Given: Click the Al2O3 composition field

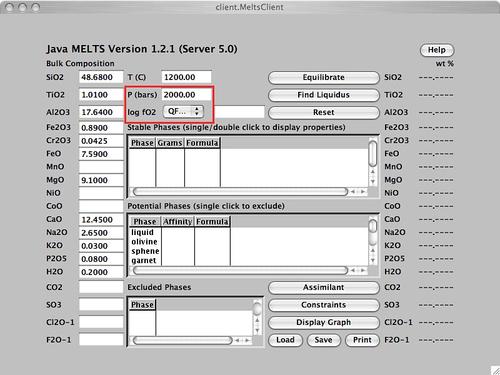Looking at the screenshot, I should tap(101, 112).
